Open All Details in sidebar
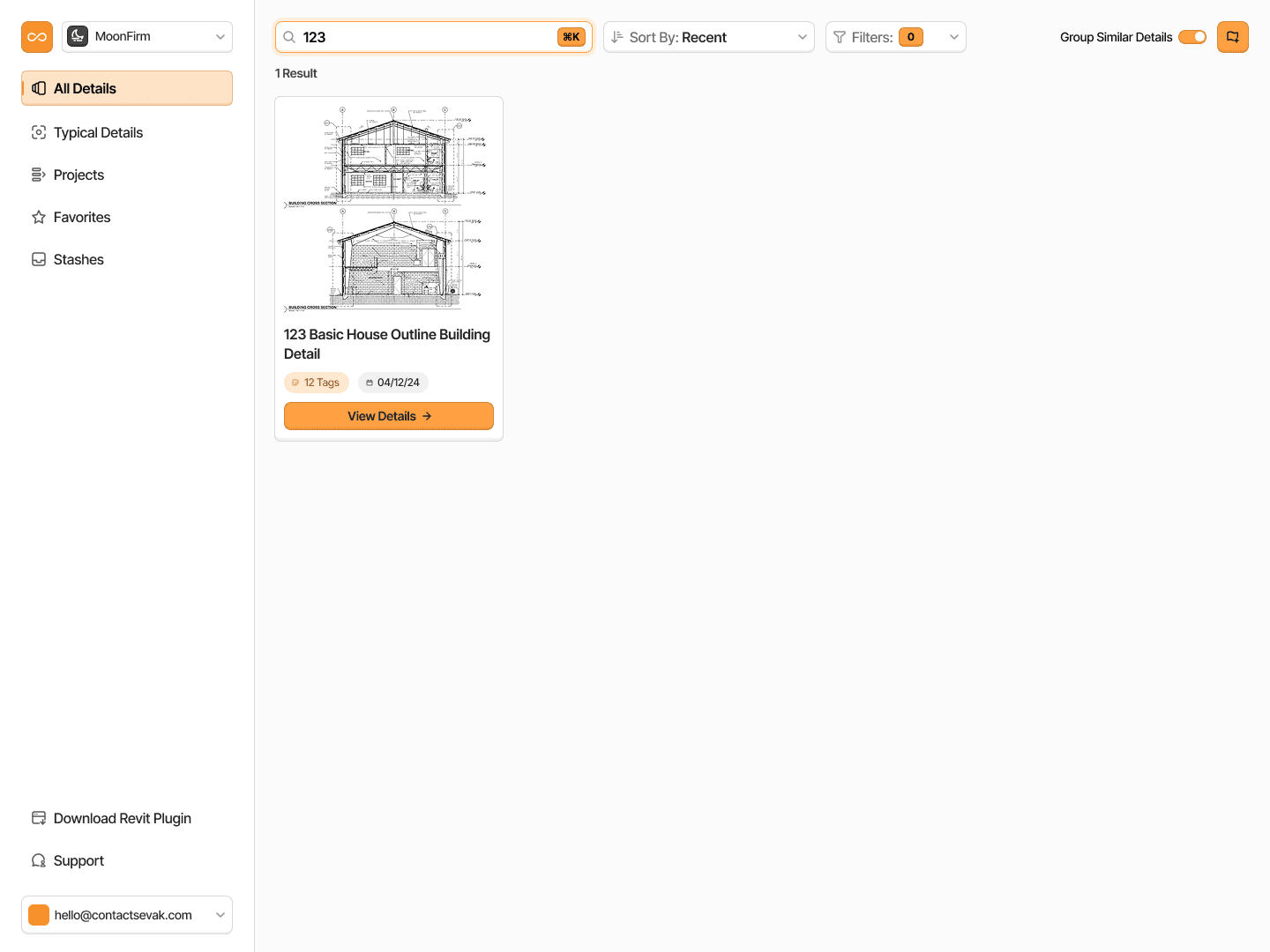 click(x=127, y=88)
